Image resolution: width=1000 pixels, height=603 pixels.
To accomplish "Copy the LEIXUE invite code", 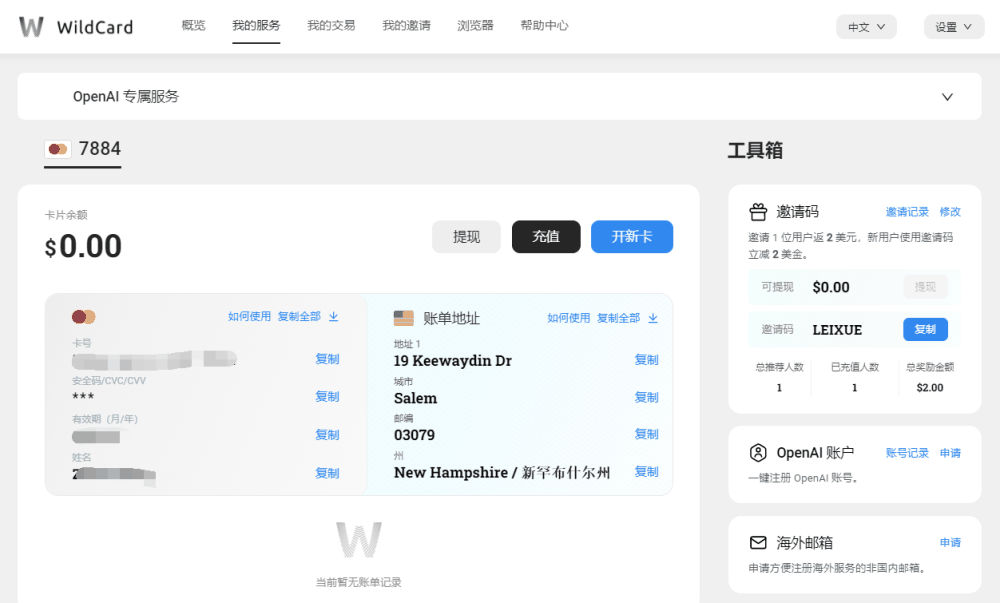I will [925, 329].
